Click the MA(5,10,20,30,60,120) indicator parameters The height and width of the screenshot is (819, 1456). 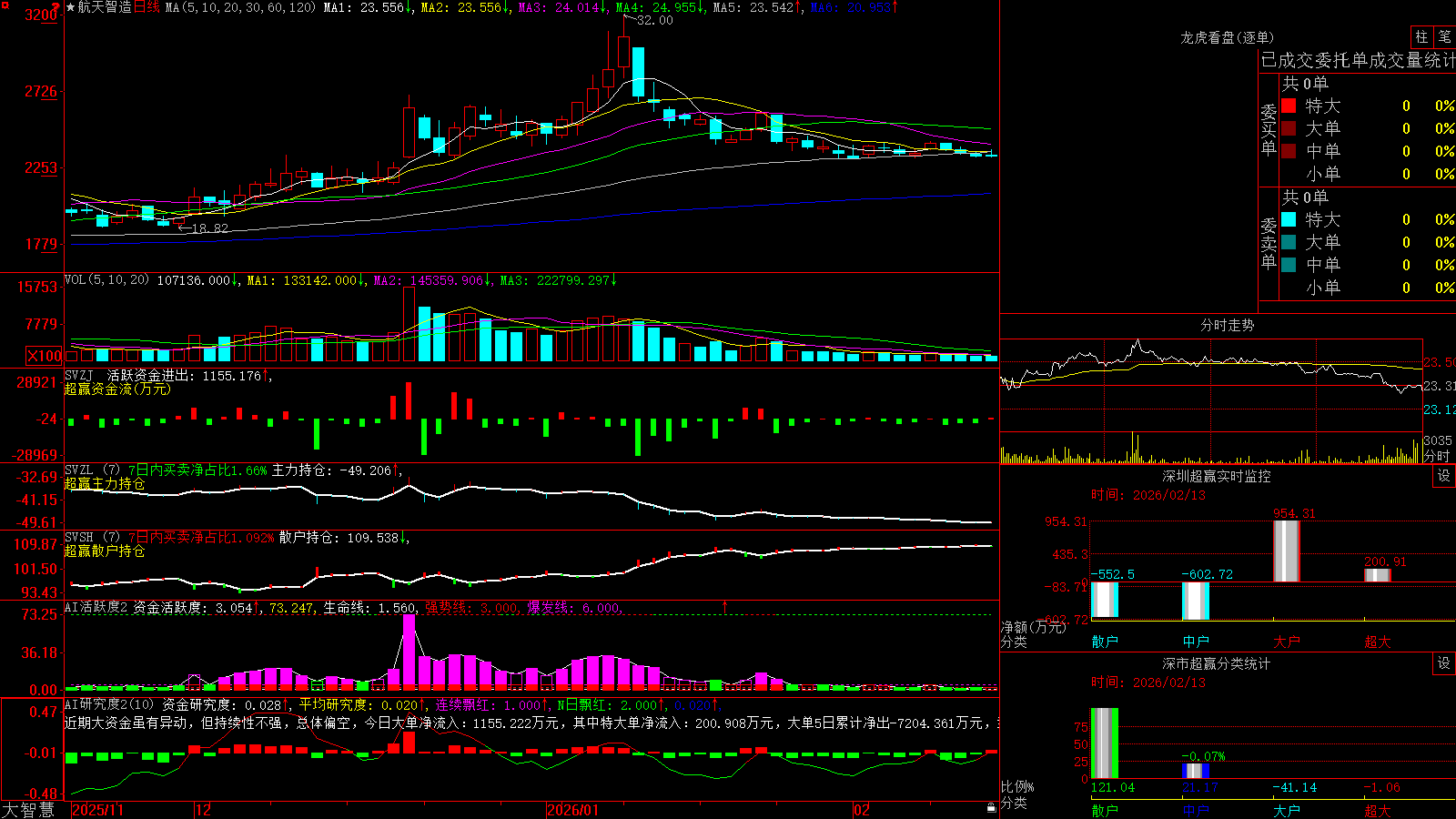click(240, 7)
